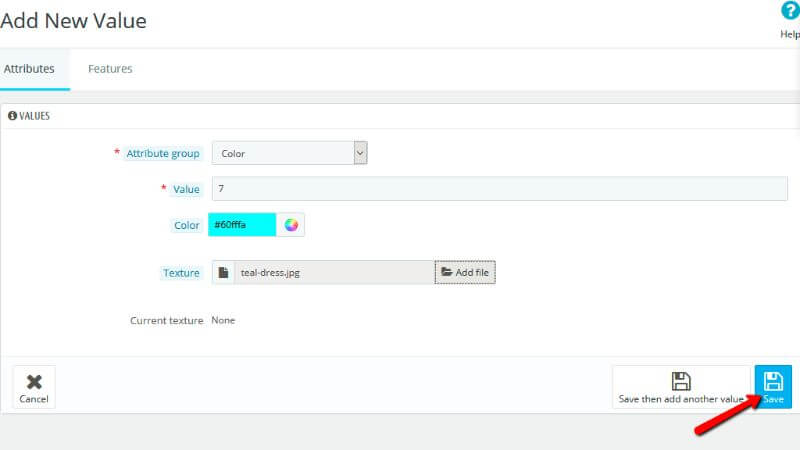This screenshot has width=800, height=450.
Task: Click the Value label
Action: tap(186, 189)
